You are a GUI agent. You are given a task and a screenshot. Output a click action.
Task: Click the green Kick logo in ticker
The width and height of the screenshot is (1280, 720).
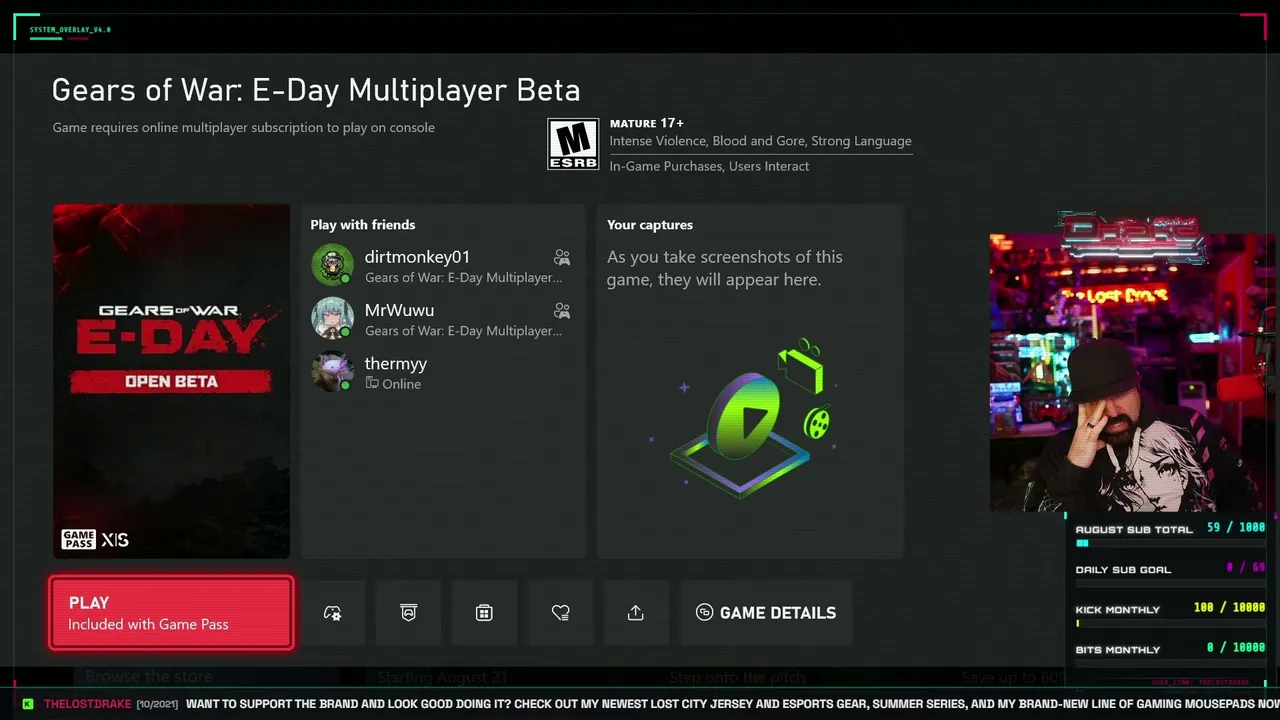28,704
